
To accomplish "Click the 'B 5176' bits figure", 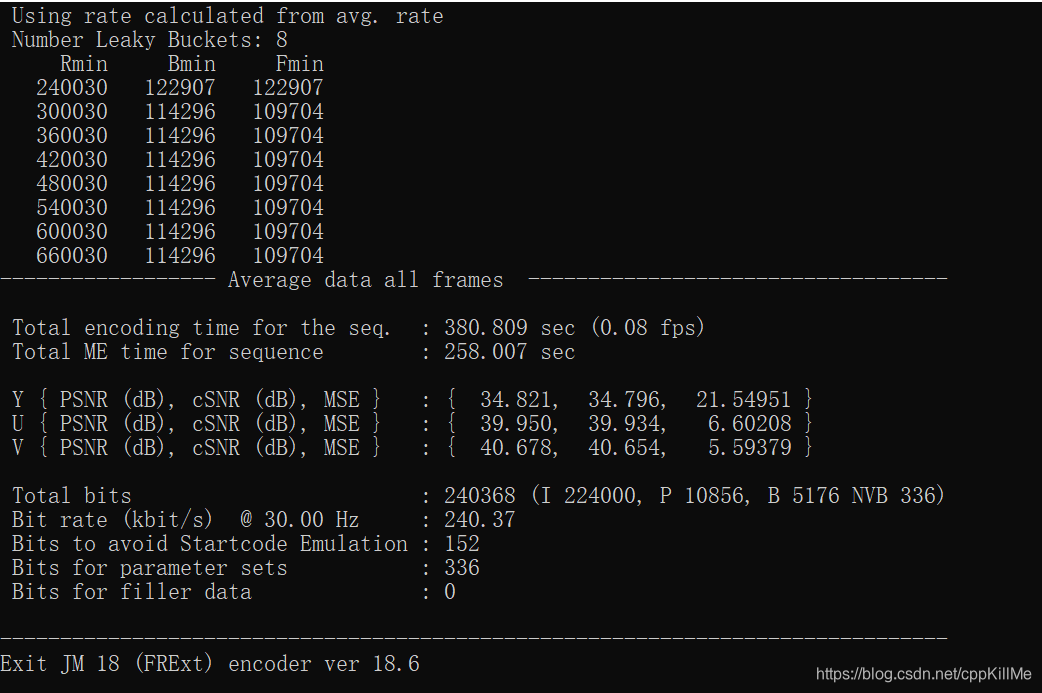I will click(x=803, y=496).
